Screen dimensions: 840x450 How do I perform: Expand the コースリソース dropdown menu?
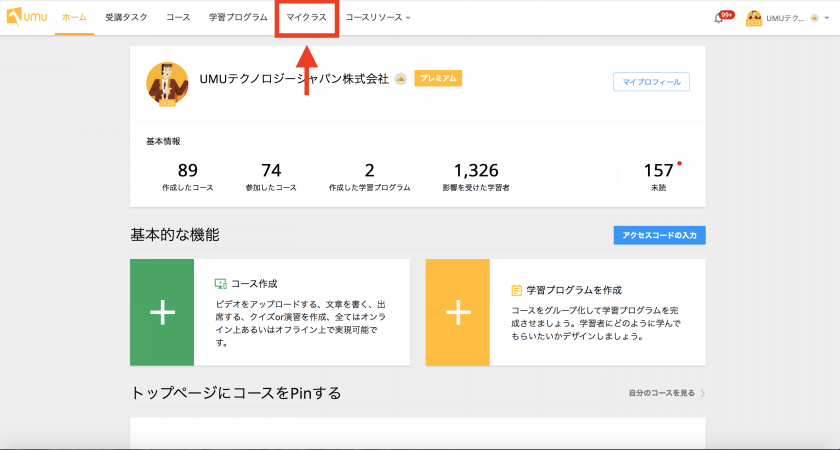click(378, 17)
